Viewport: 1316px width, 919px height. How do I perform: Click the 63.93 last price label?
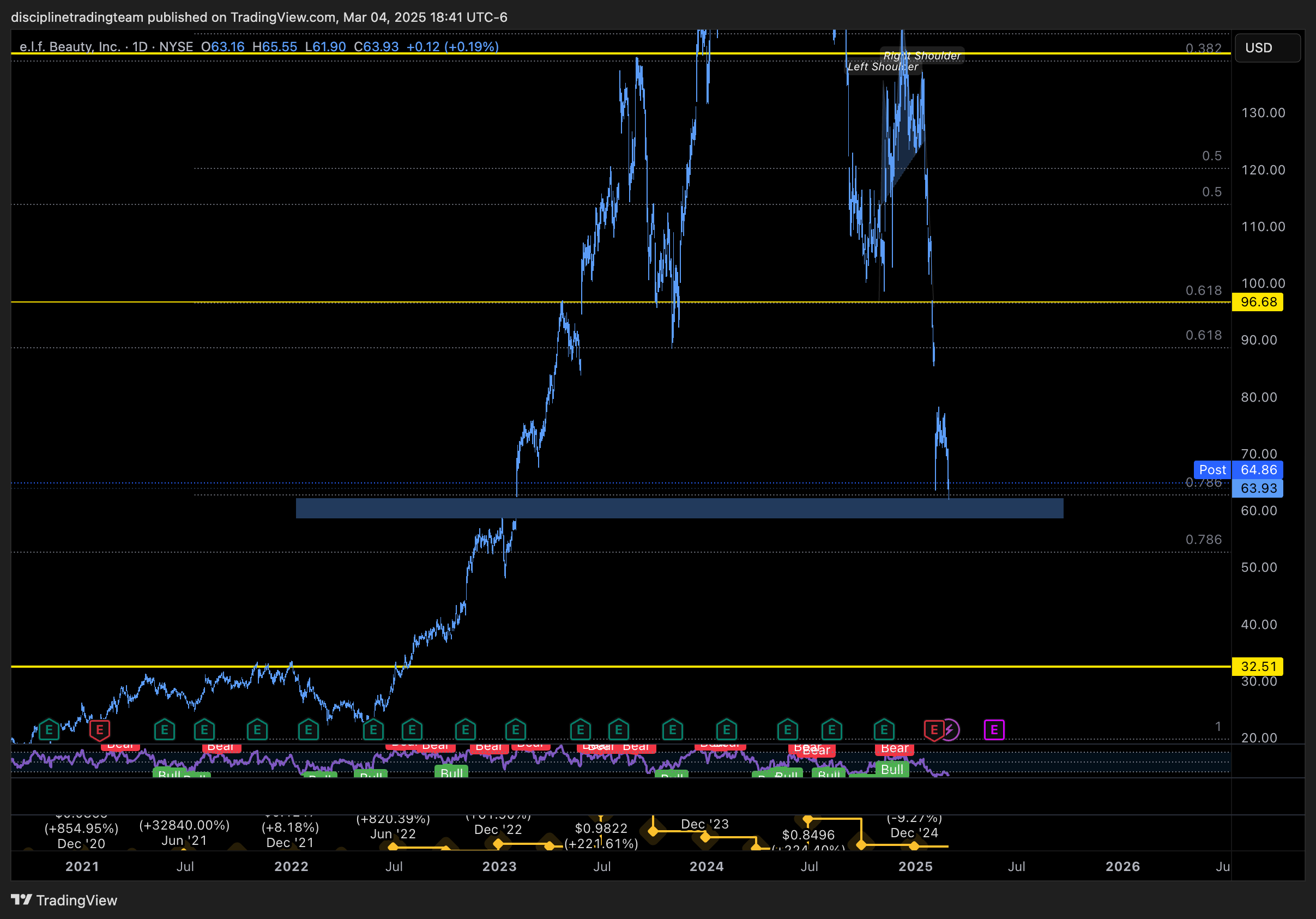1258,488
